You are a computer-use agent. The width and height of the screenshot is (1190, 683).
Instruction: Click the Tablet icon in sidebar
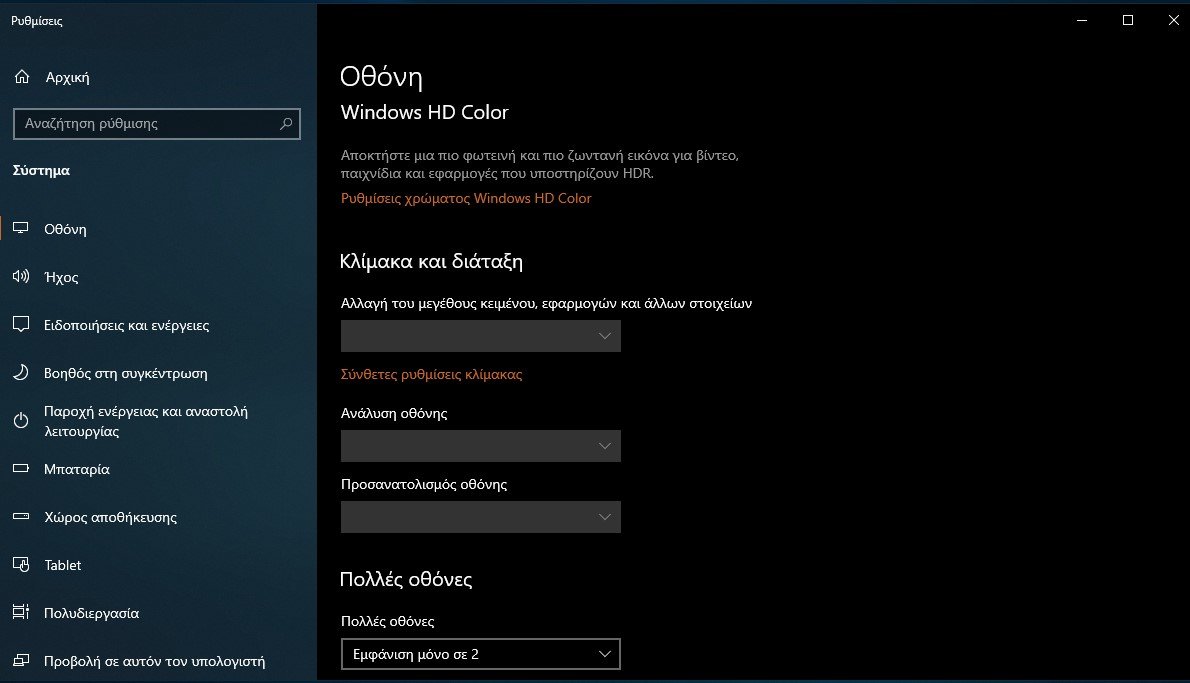tap(20, 565)
